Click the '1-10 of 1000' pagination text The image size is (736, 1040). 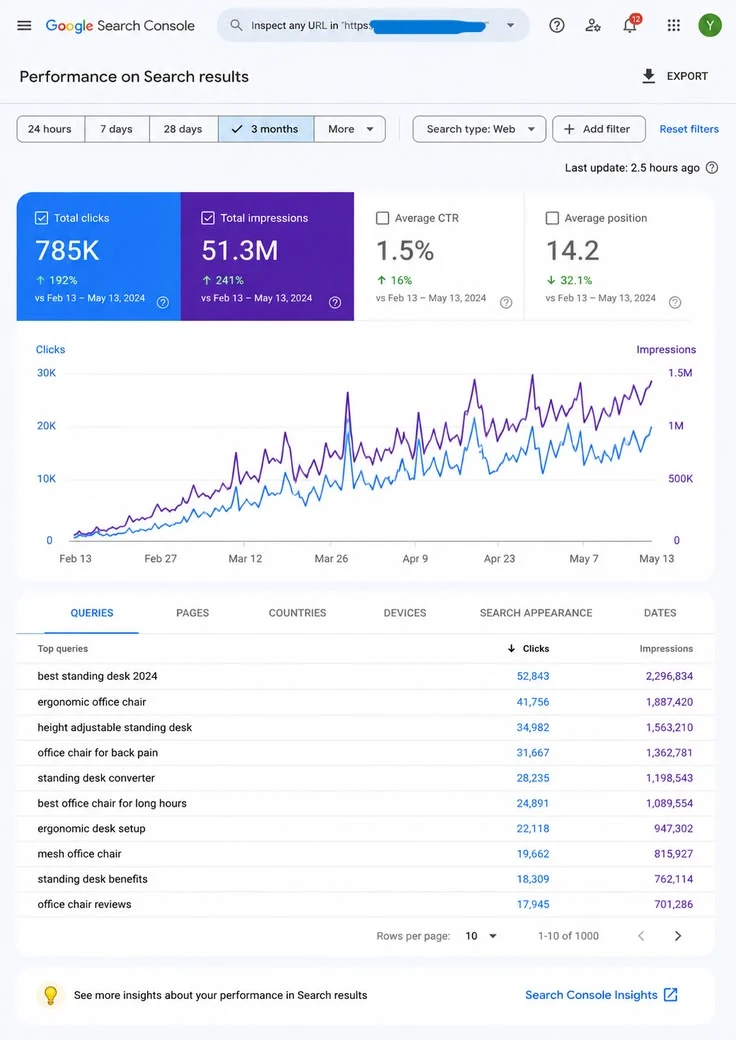(568, 936)
